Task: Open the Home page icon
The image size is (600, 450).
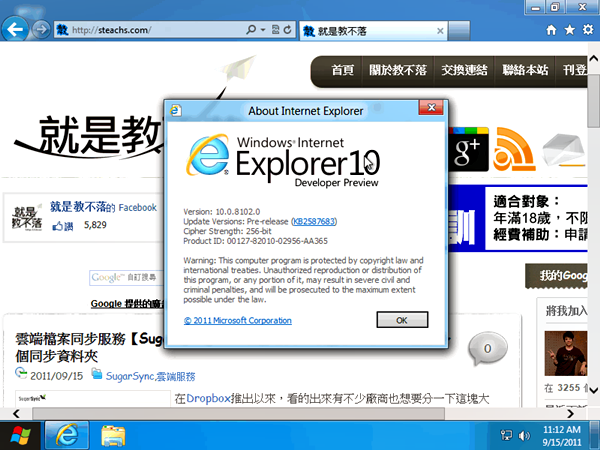Action: point(551,30)
